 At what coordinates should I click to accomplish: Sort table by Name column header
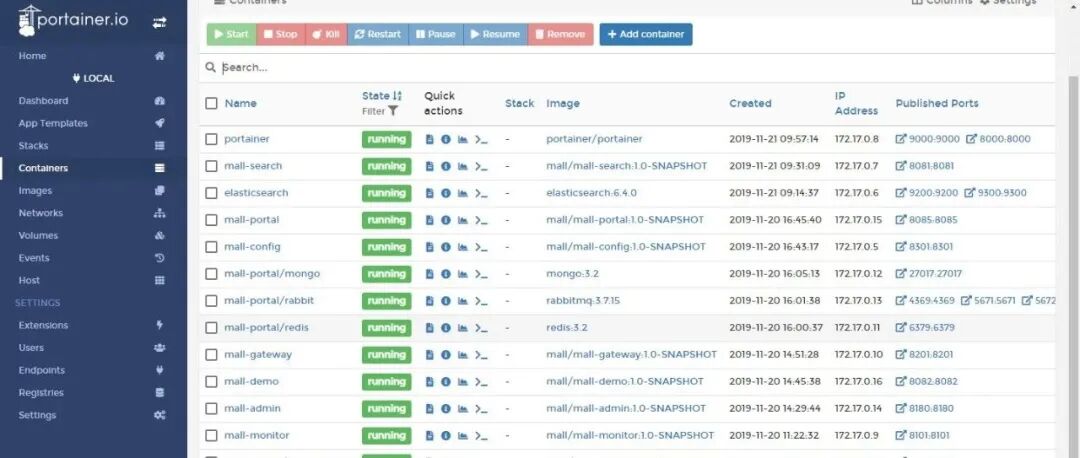tap(240, 103)
